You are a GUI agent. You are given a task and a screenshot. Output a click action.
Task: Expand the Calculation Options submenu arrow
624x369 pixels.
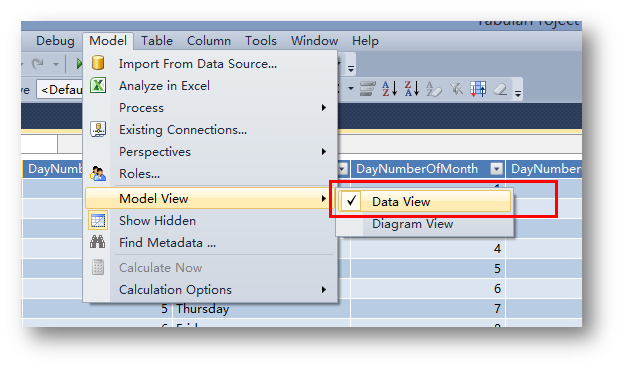tap(324, 289)
